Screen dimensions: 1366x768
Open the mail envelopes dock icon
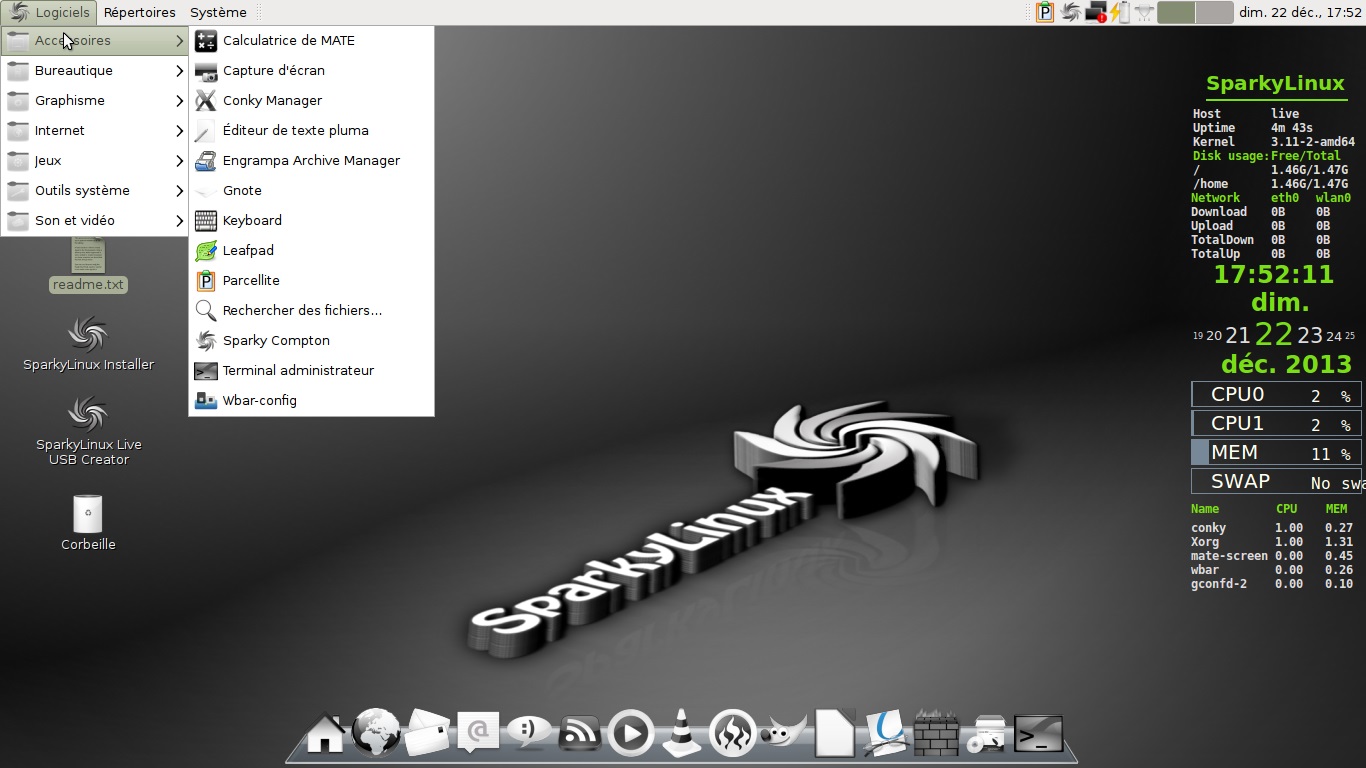click(x=427, y=733)
